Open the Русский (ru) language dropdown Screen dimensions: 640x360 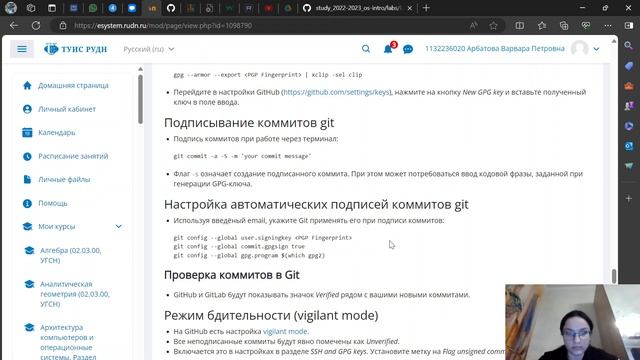149,49
